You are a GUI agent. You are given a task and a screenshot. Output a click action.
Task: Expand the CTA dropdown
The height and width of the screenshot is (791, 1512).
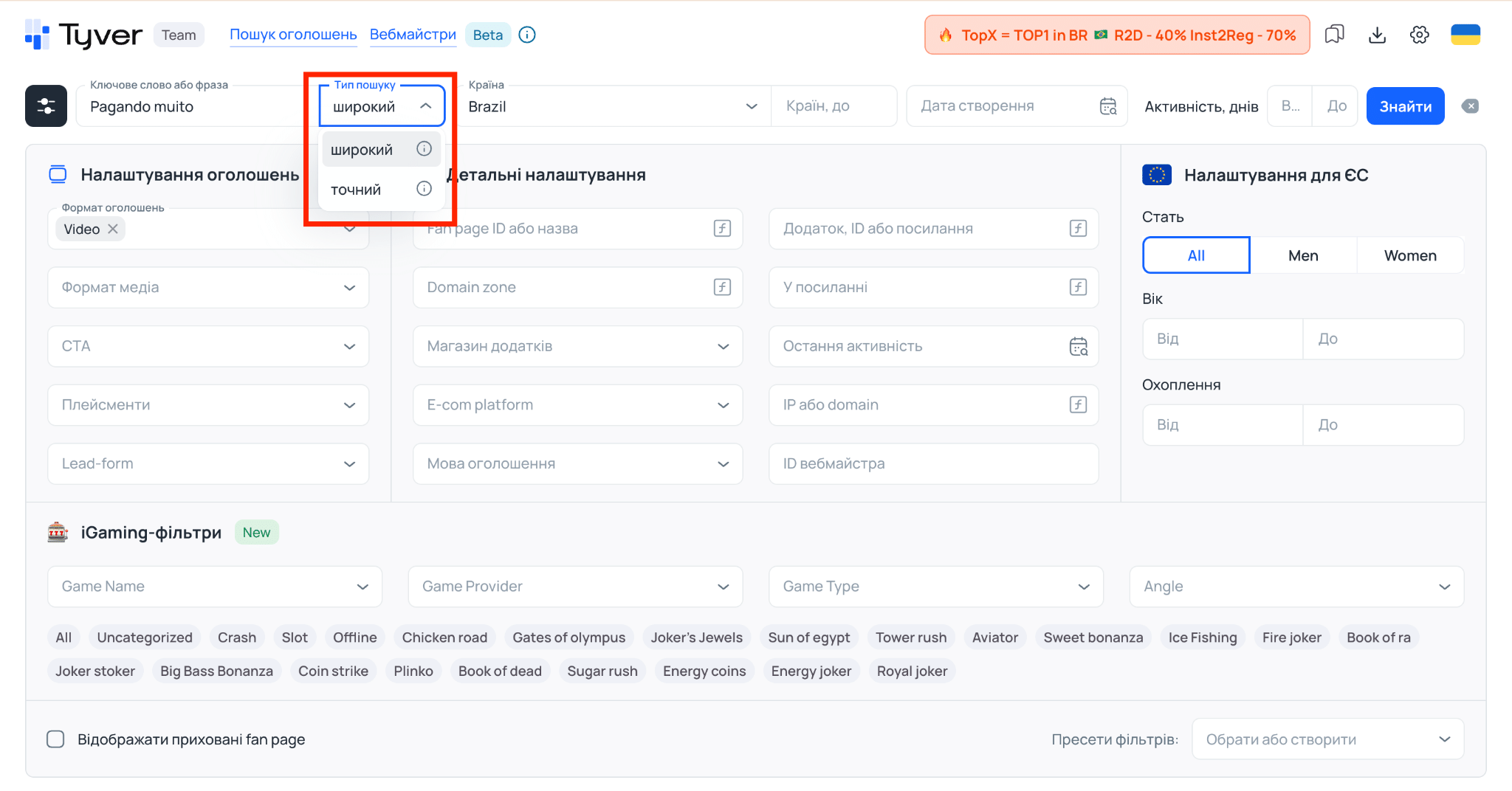208,346
